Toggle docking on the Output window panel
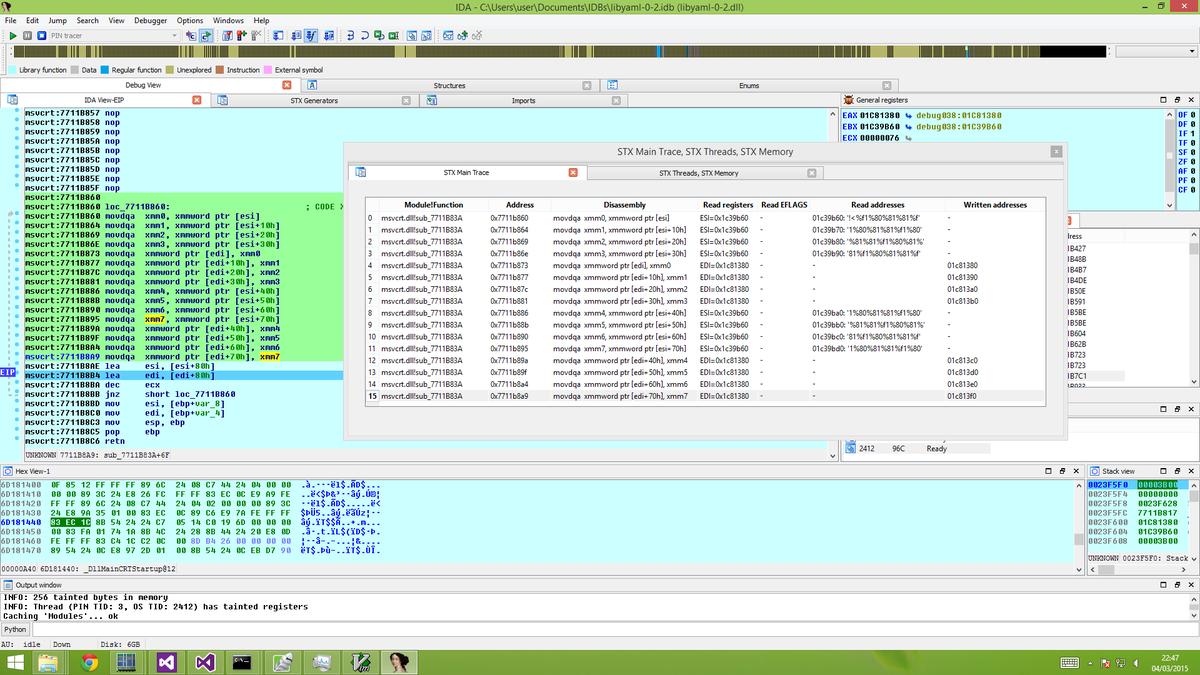The height and width of the screenshot is (675, 1200). coord(1177,584)
